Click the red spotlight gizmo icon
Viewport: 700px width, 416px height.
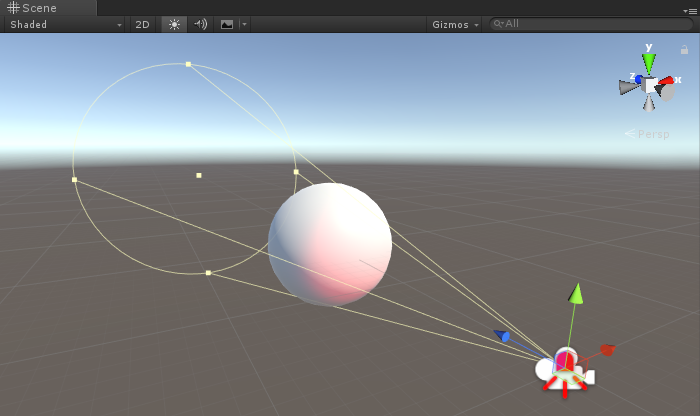(x=565, y=375)
